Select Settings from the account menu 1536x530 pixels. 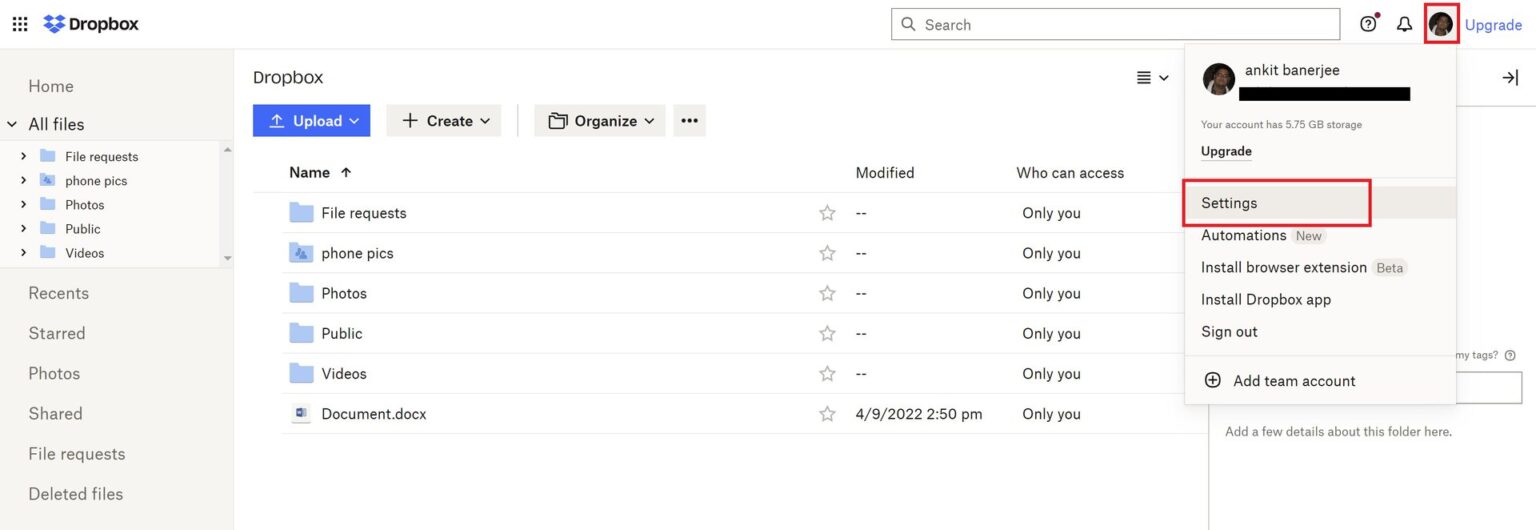coord(1229,203)
